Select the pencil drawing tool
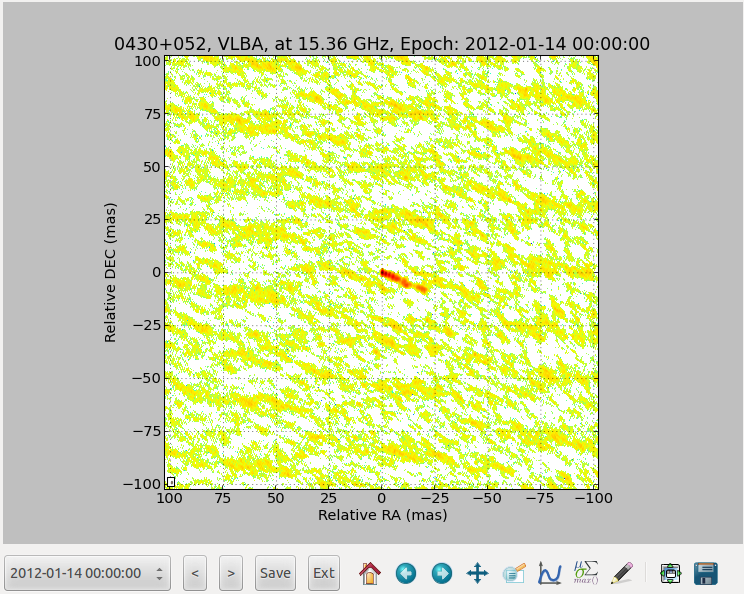The width and height of the screenshot is (744, 594). coord(622,573)
